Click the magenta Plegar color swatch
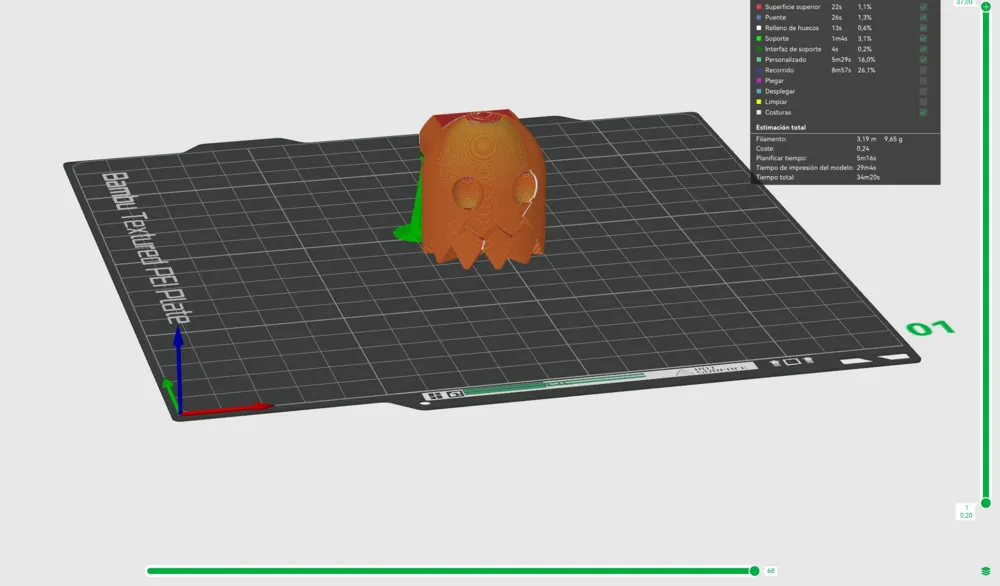This screenshot has height=586, width=1000. 759,81
